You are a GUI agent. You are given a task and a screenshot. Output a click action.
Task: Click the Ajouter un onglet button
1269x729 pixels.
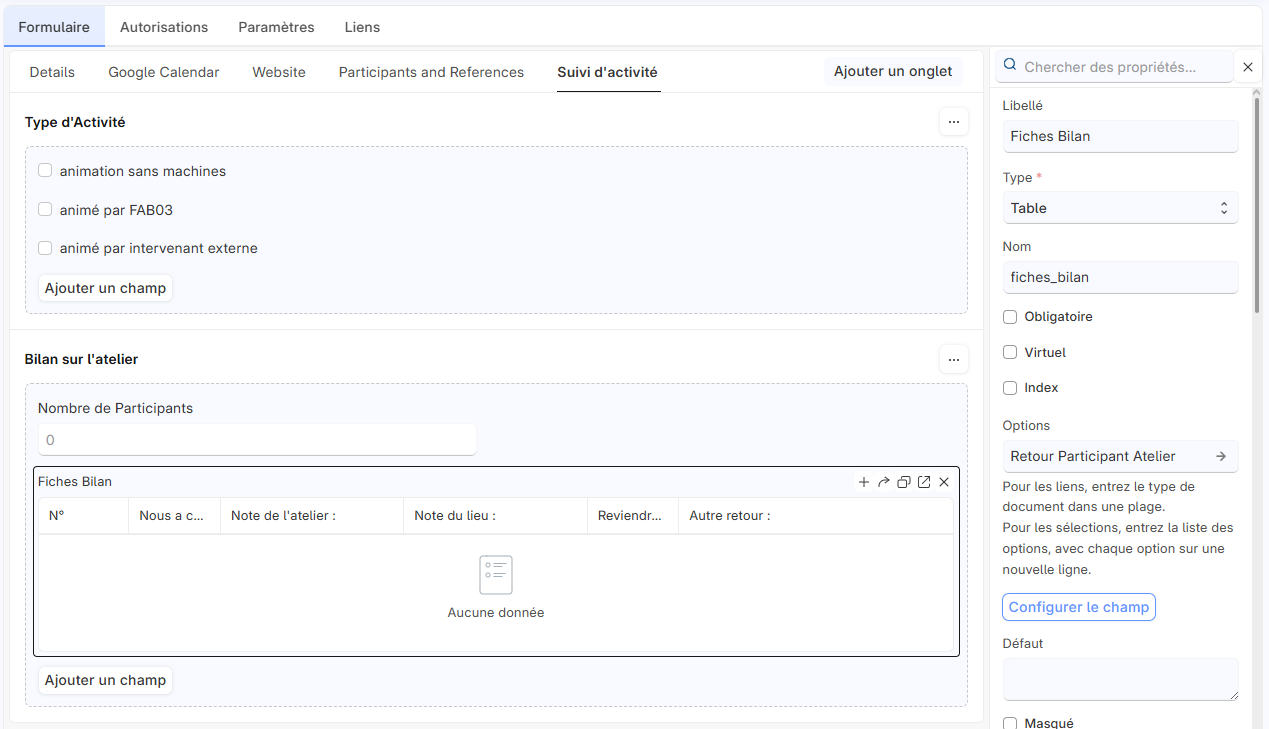pos(893,72)
